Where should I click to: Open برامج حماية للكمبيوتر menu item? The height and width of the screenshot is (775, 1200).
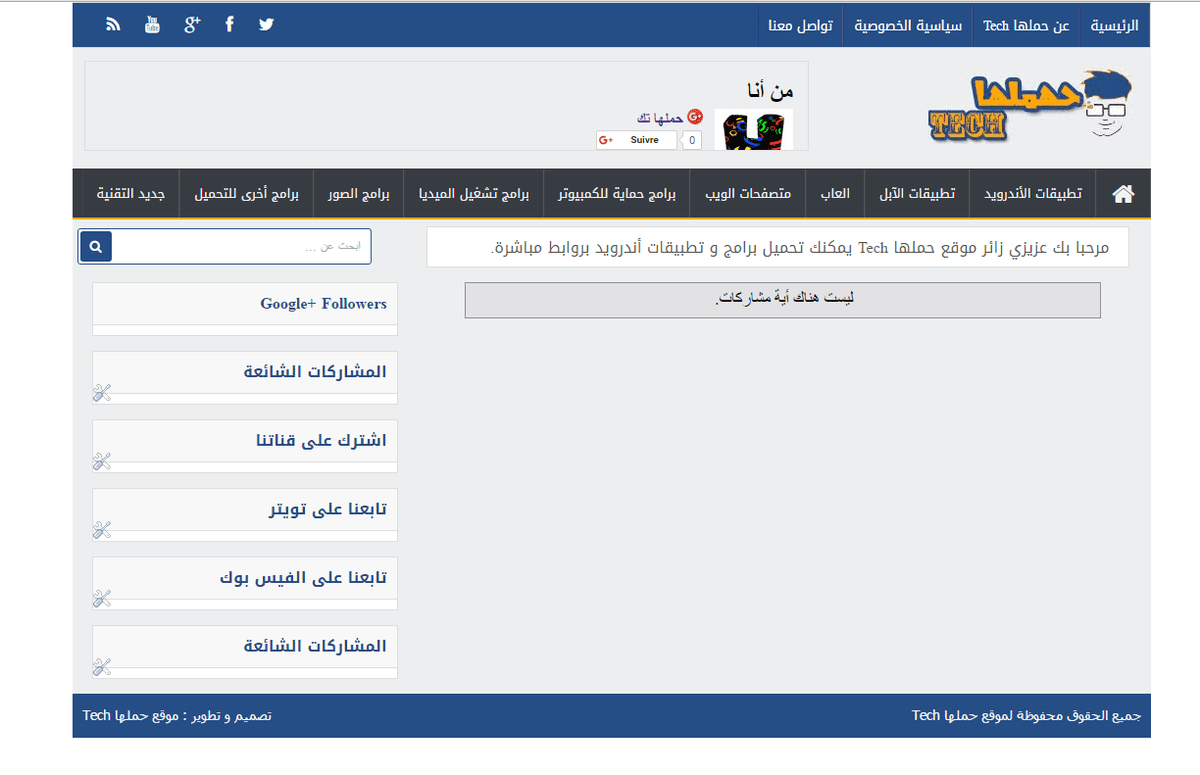pos(617,193)
